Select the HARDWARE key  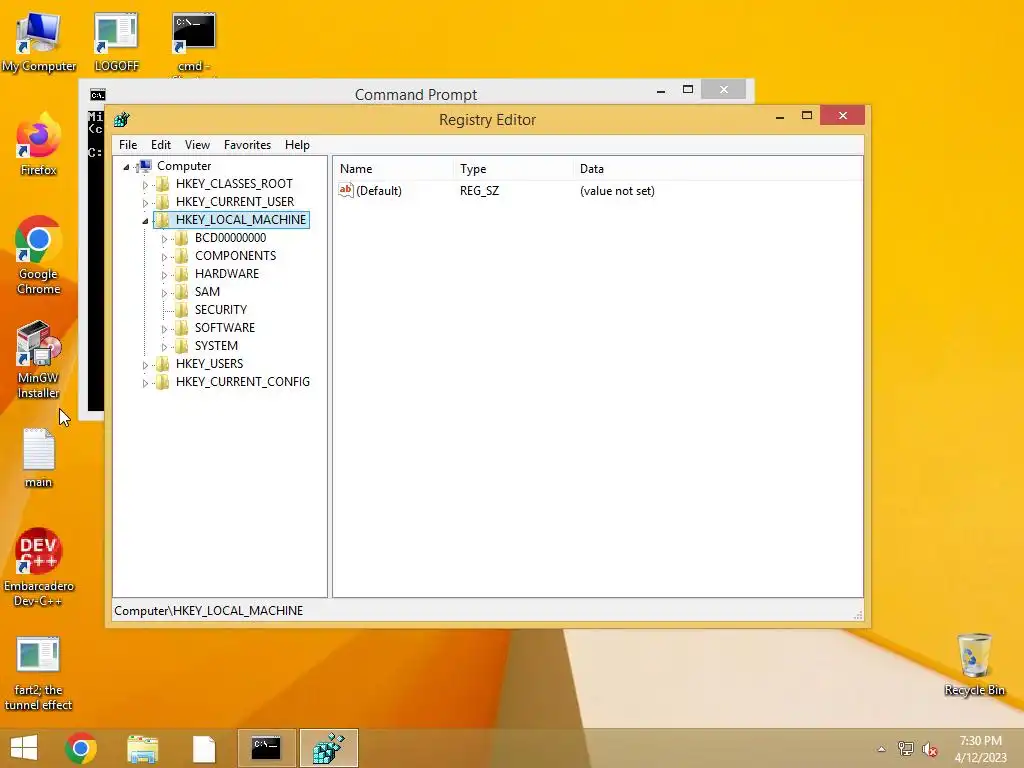(x=227, y=274)
